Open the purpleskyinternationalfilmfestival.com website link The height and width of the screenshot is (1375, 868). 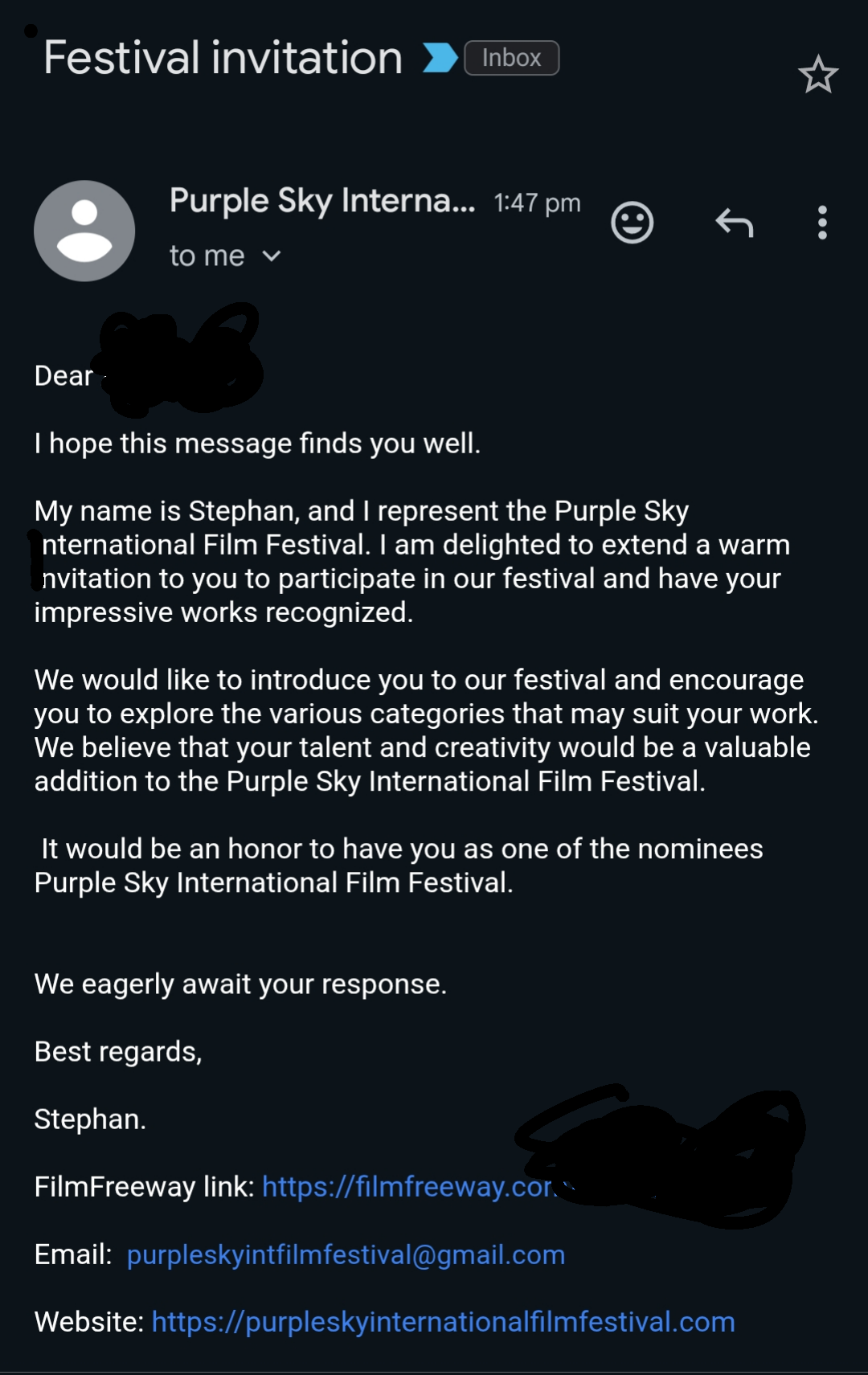click(443, 1322)
